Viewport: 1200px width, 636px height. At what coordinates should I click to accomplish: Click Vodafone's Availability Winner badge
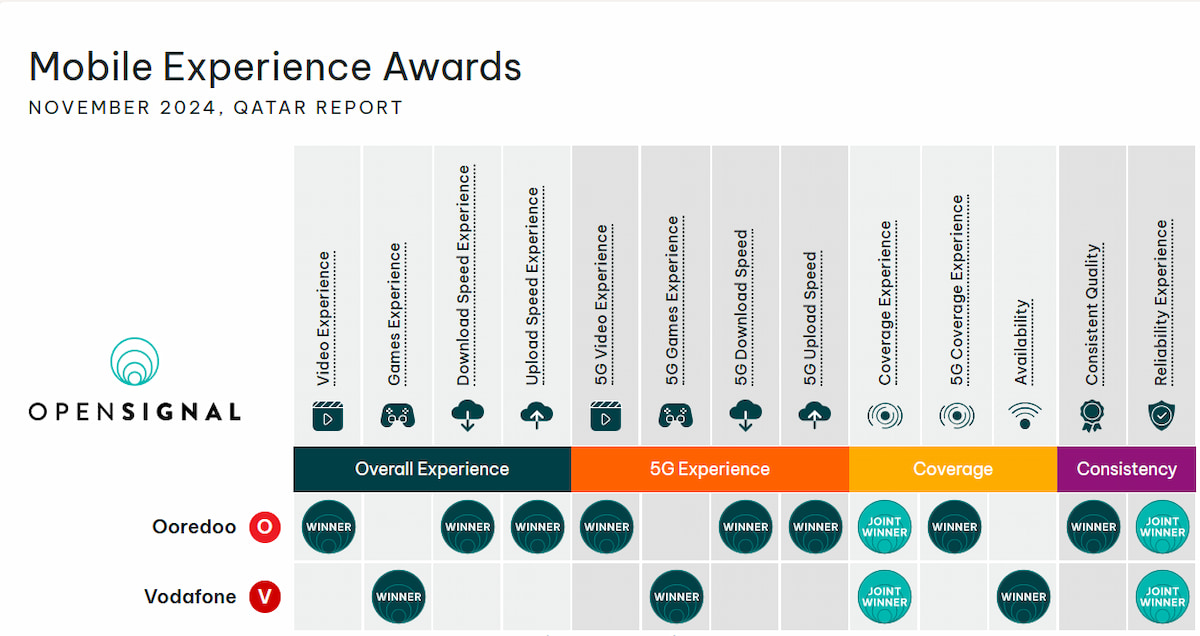pos(1024,597)
